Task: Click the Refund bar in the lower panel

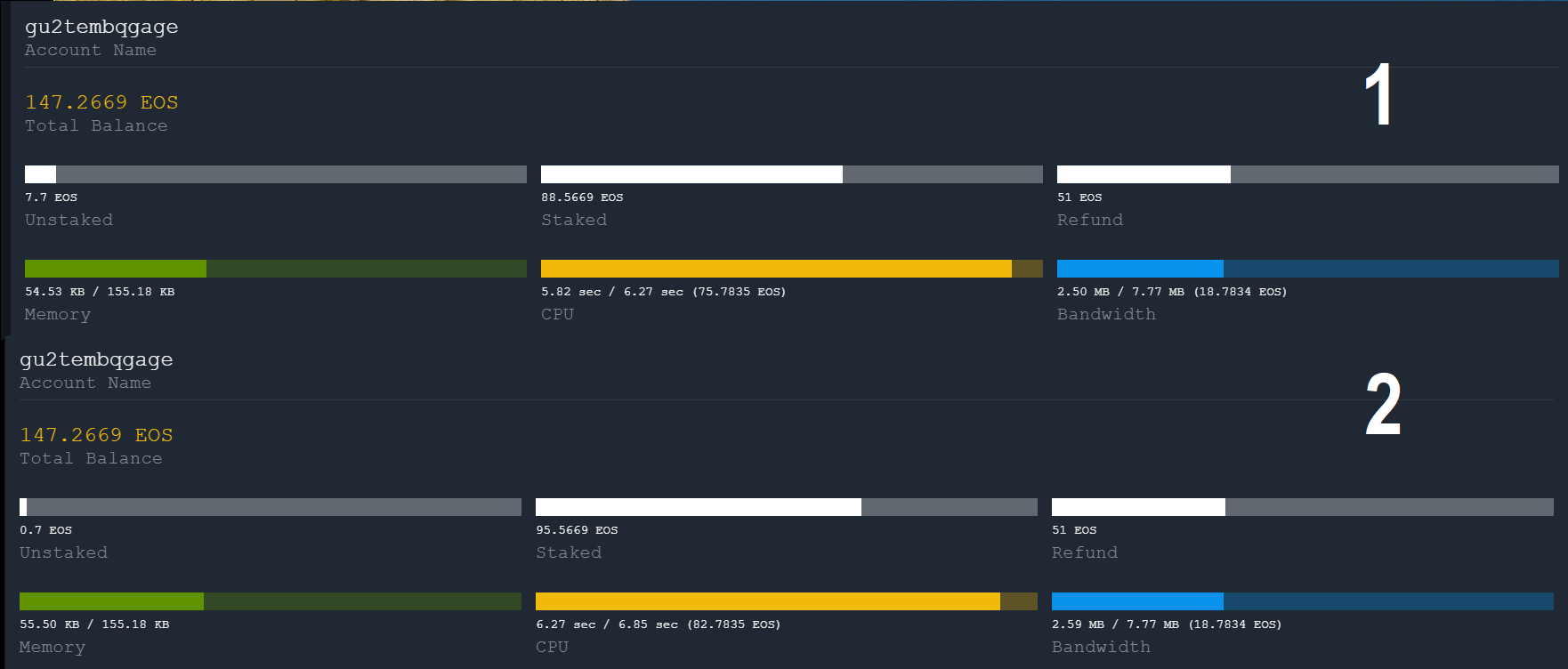Action: coord(1303,507)
